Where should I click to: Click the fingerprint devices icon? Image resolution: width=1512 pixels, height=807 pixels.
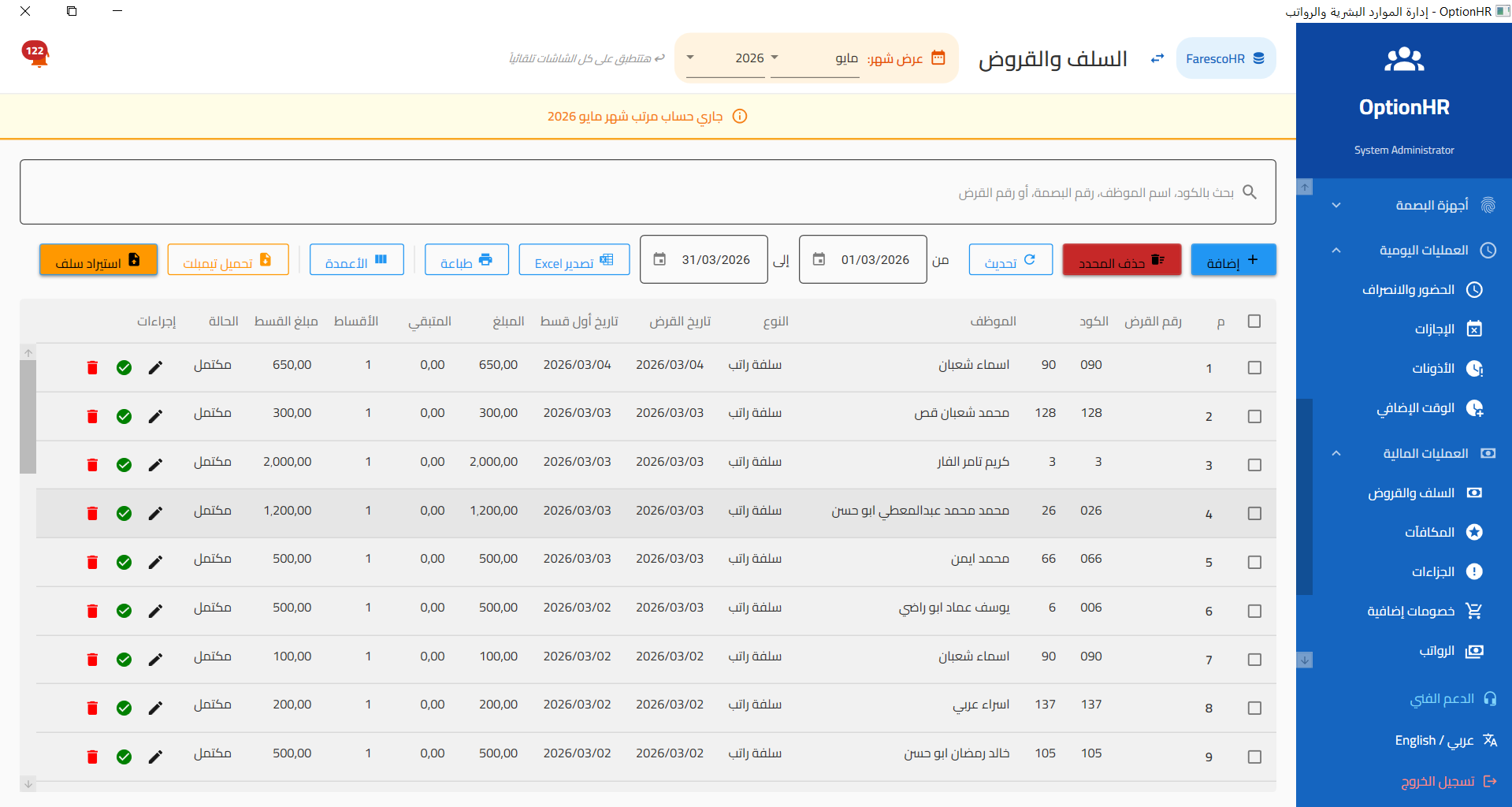click(1488, 206)
